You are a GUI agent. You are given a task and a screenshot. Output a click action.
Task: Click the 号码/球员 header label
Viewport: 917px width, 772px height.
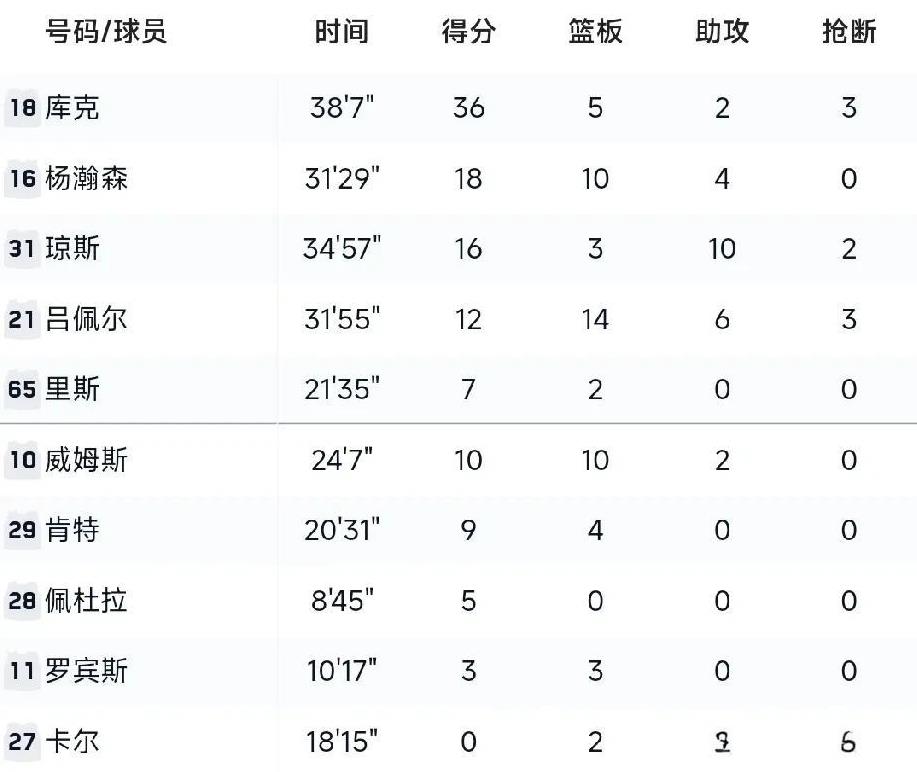(106, 32)
